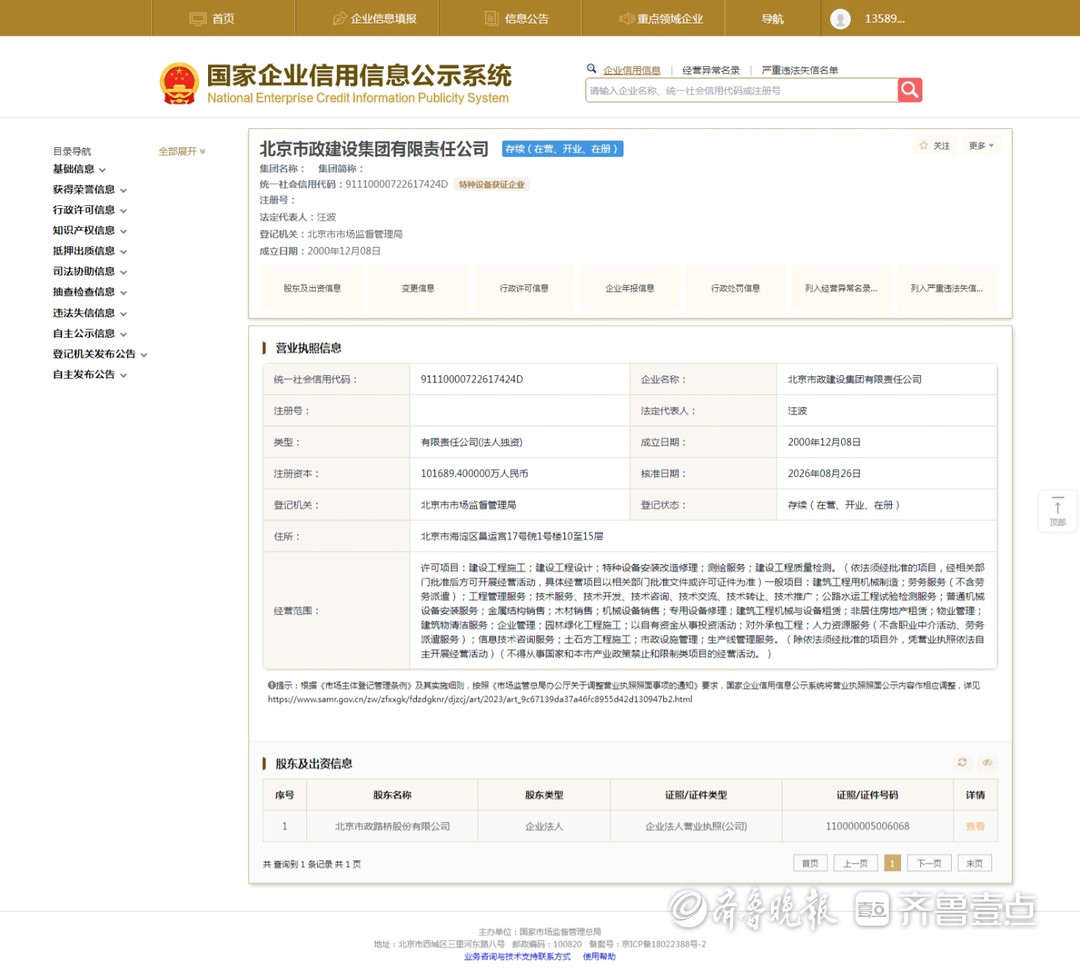Click the star 关注 button
The height and width of the screenshot is (975, 1080).
click(935, 145)
